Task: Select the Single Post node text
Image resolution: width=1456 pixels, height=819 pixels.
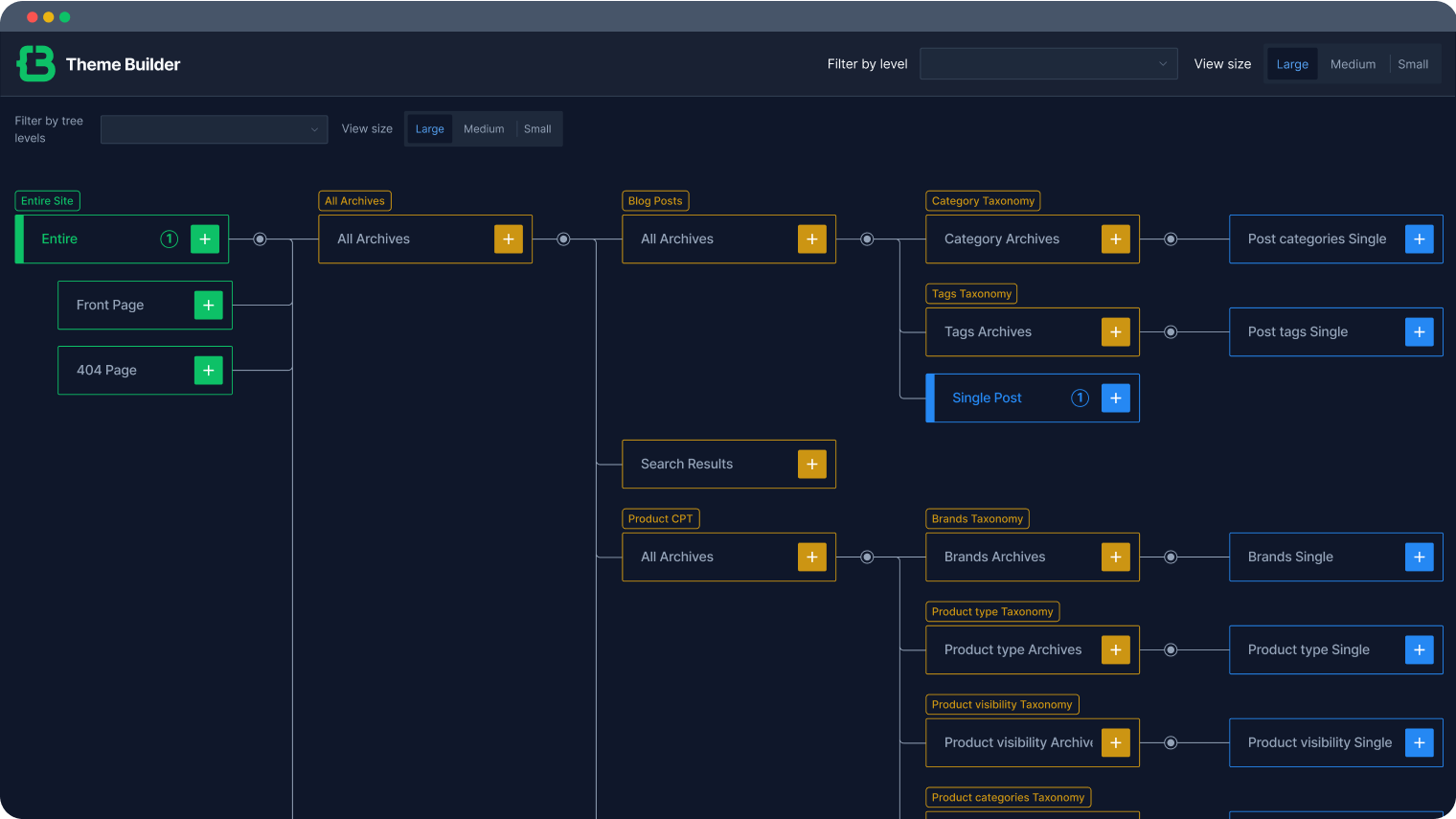Action: [987, 398]
